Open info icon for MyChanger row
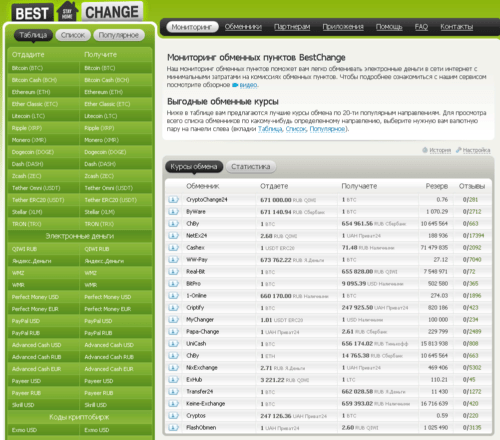This screenshot has width=500, height=440. (173, 320)
